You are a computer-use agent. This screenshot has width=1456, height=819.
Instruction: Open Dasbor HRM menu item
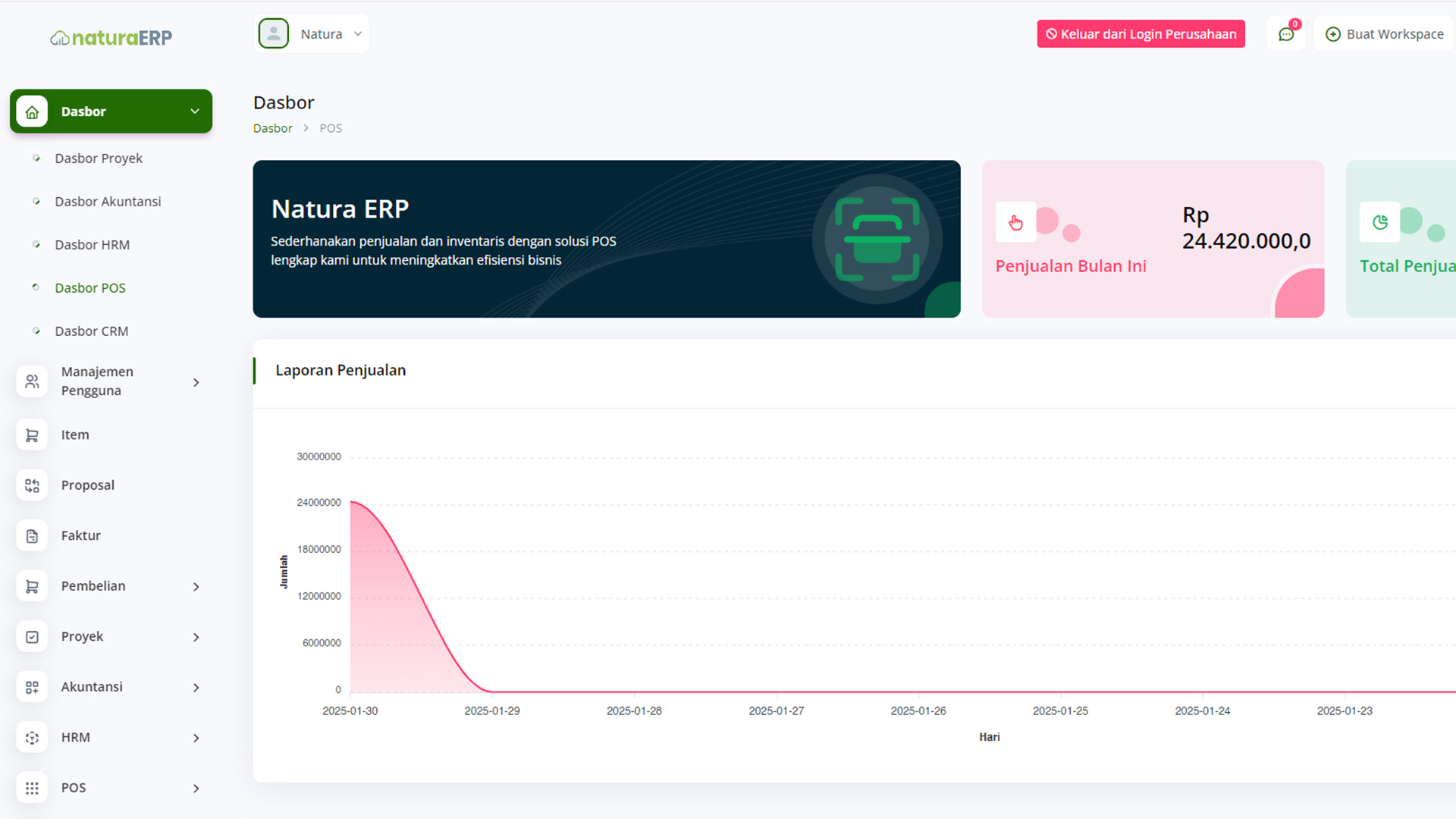[92, 245]
